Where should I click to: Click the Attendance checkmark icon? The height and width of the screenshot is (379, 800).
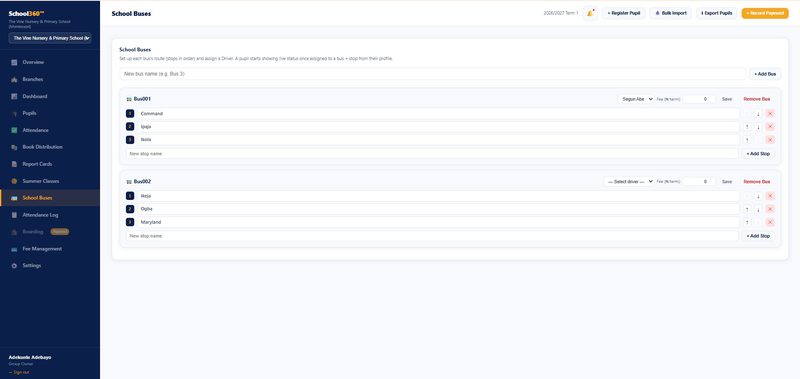14,130
